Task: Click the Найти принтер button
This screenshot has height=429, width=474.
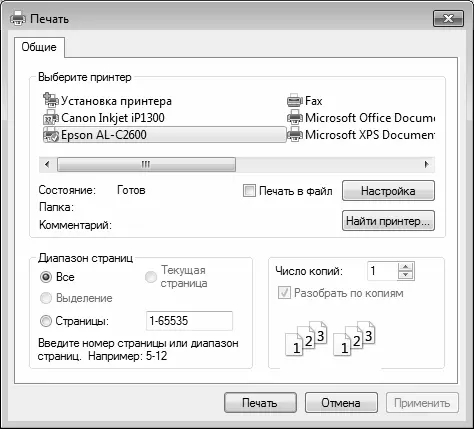Action: point(388,221)
